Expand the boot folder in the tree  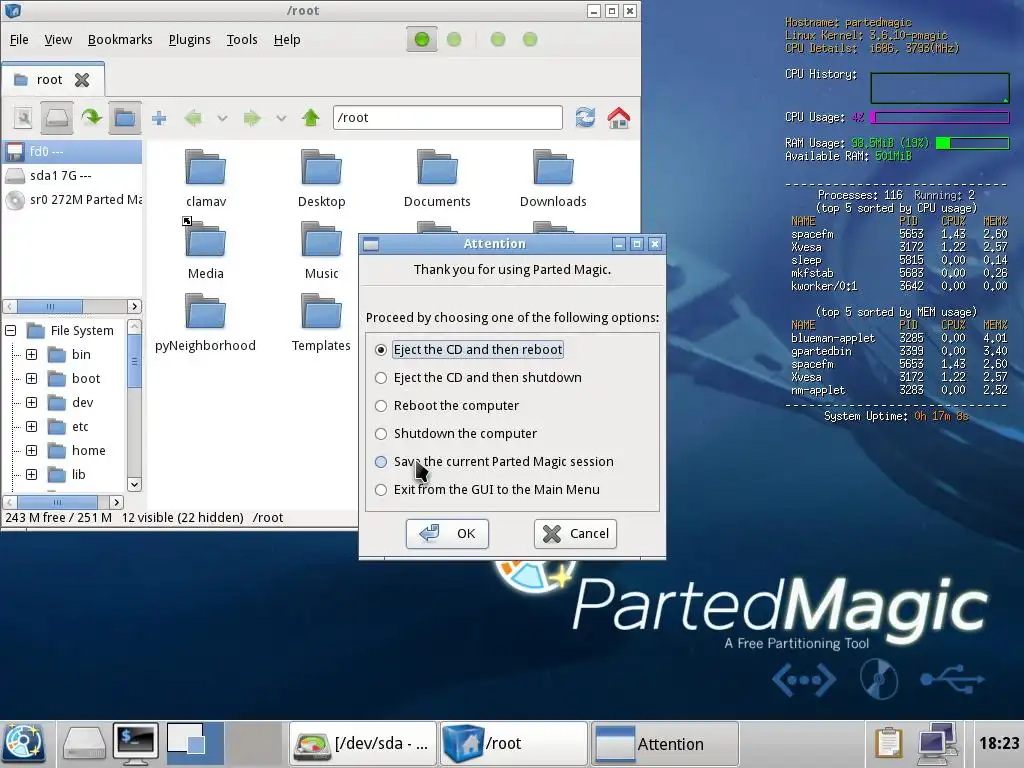31,379
